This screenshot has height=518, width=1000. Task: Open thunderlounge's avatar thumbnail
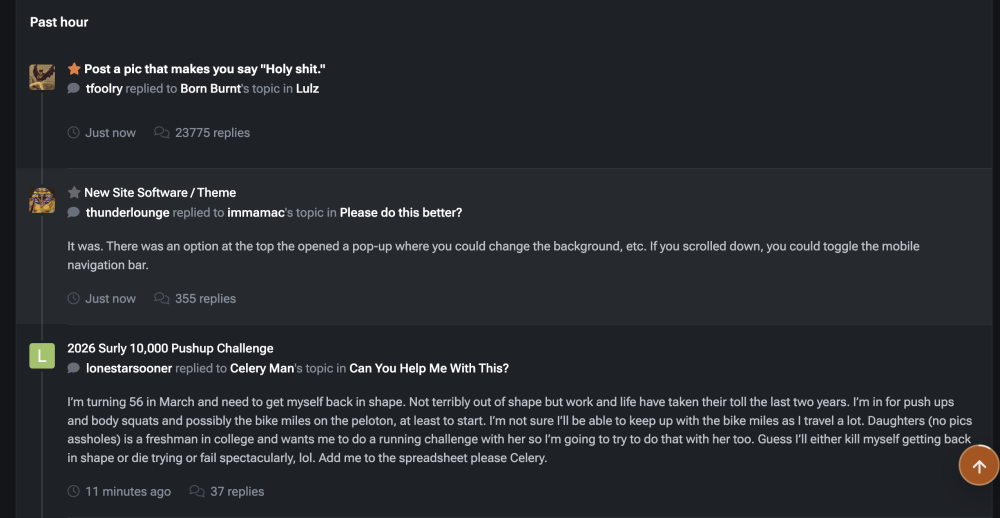point(42,200)
